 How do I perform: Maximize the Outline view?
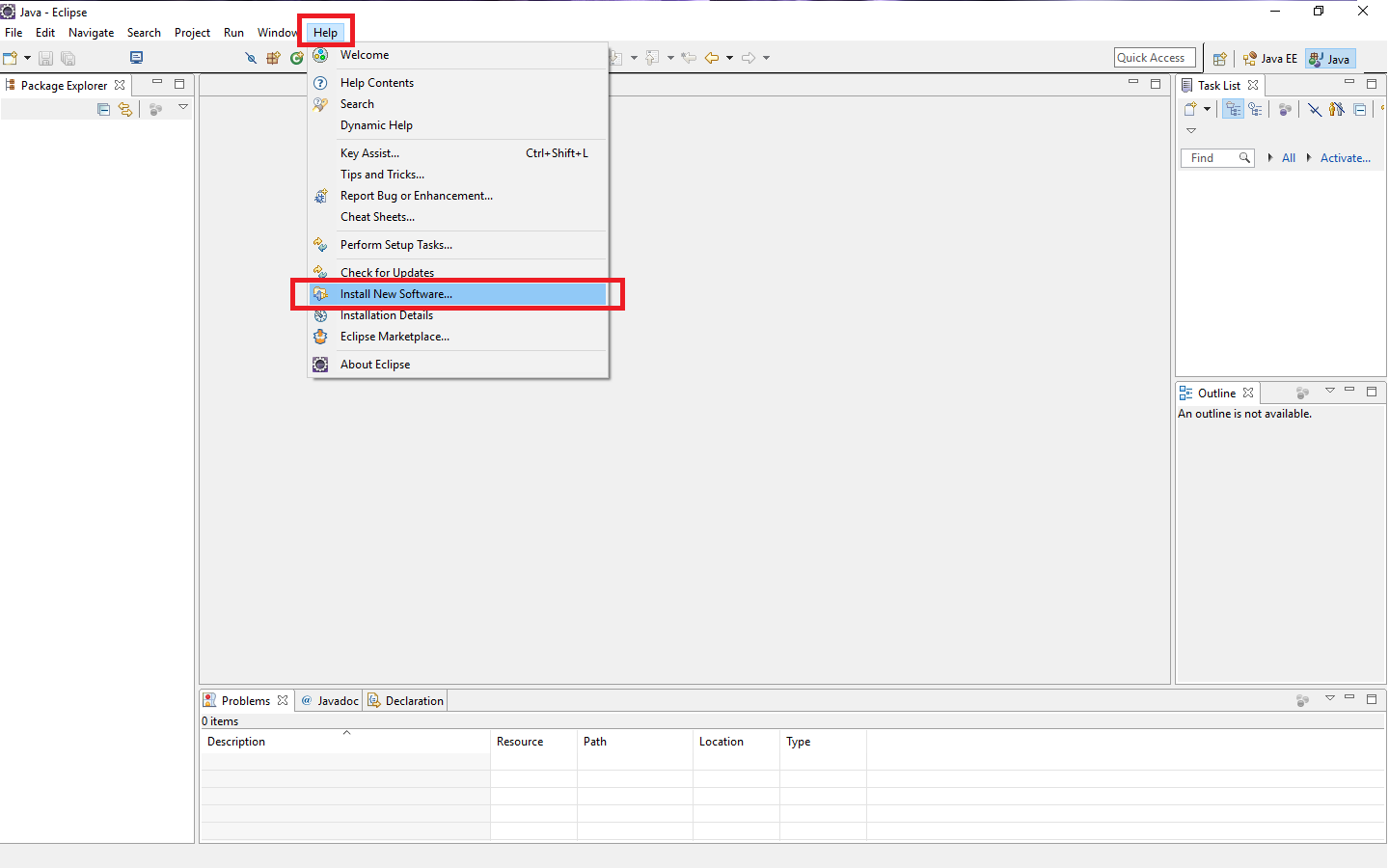coord(1372,392)
